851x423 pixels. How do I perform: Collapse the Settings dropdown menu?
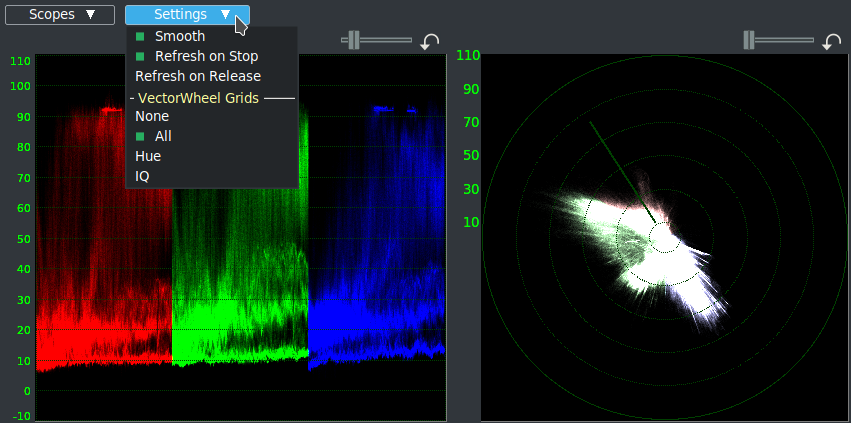point(186,15)
